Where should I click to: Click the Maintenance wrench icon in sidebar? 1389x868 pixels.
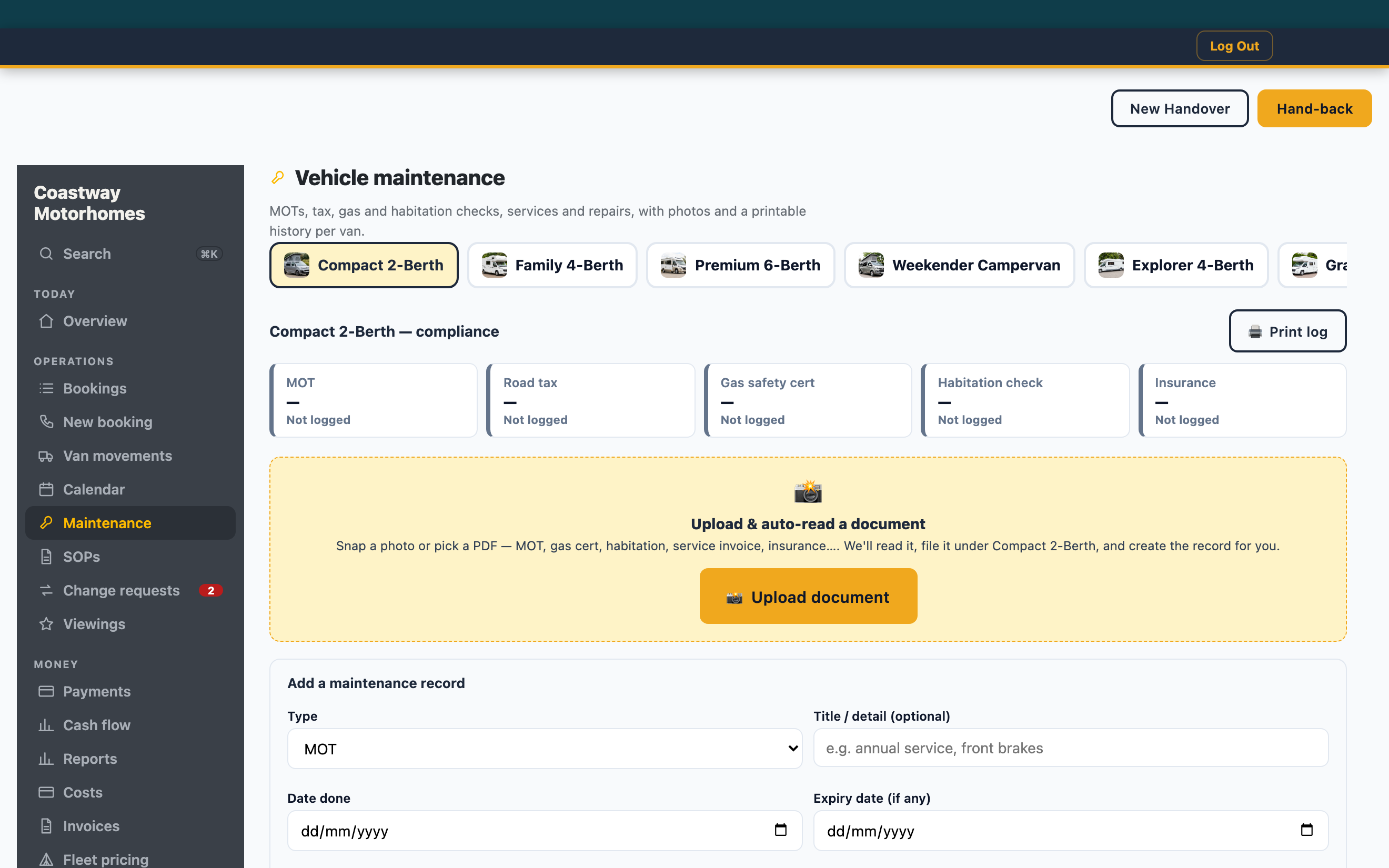46,523
